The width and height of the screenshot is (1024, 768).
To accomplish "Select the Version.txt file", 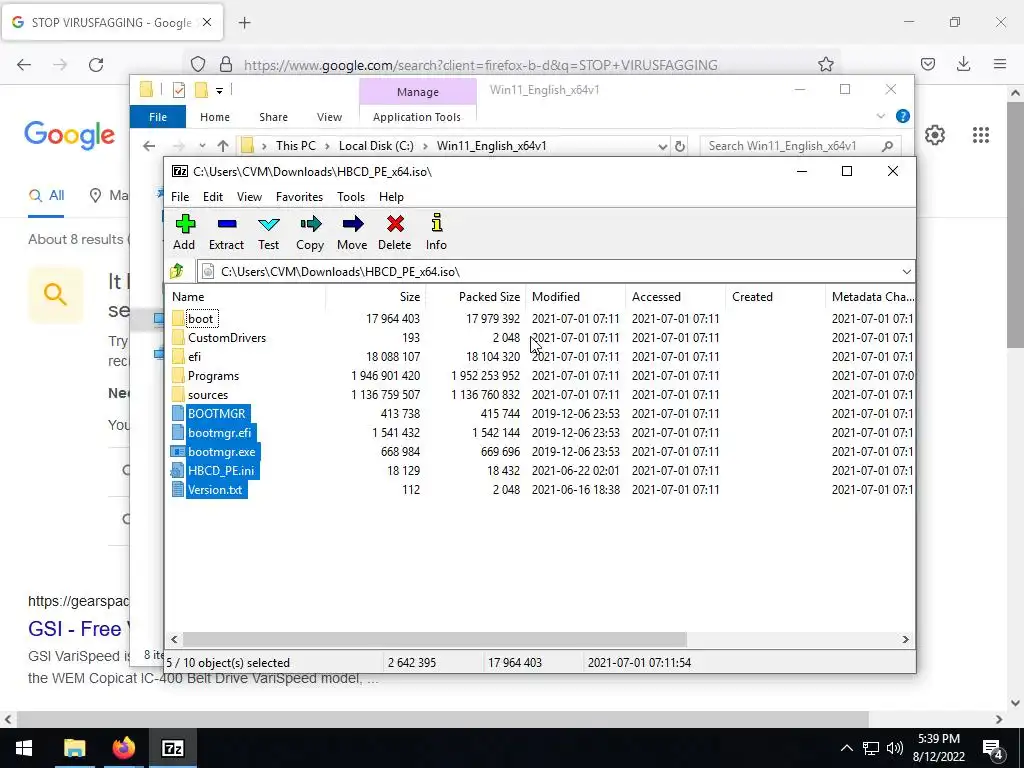I will pos(215,489).
